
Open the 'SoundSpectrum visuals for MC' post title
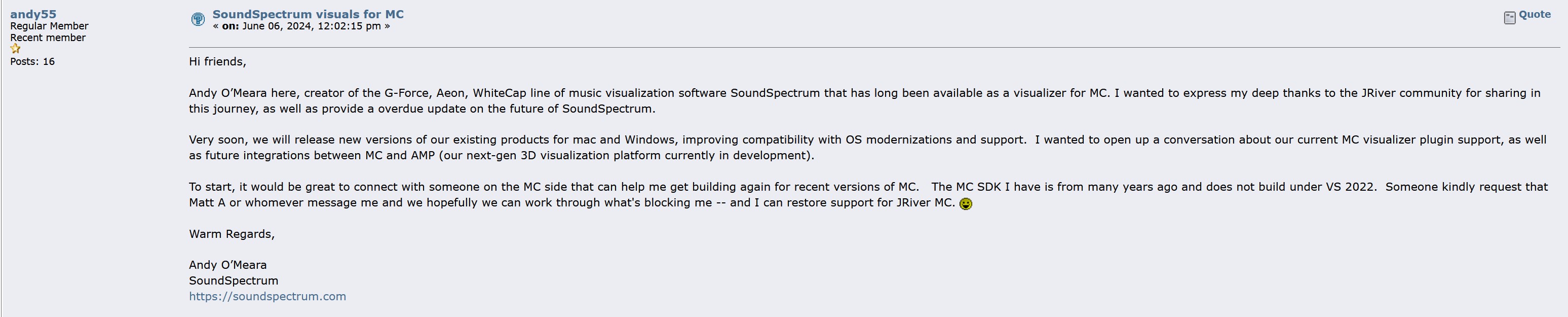click(308, 14)
